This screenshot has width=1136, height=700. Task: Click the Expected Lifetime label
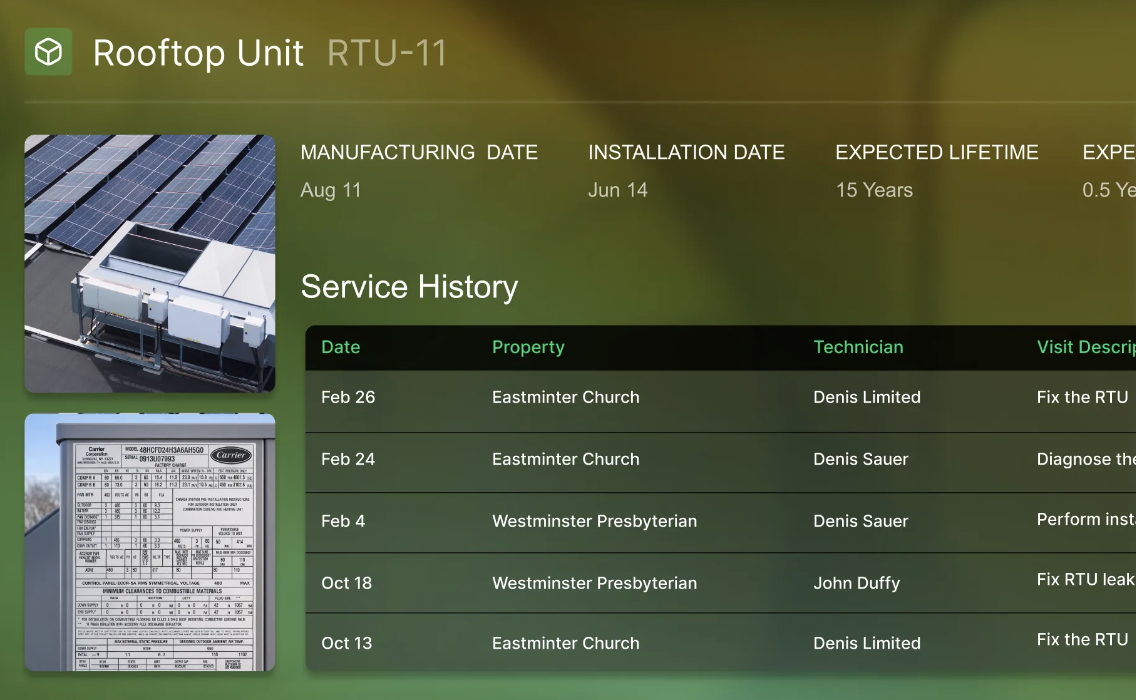coord(937,152)
